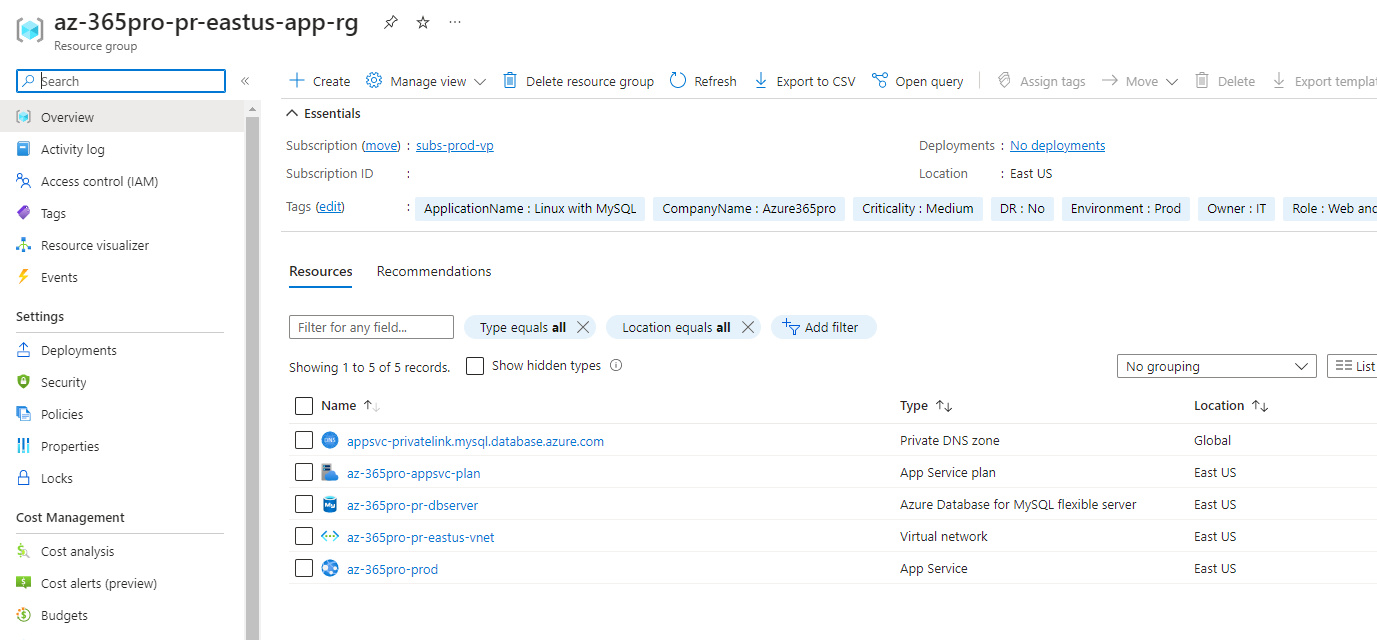Screen dimensions: 1377x640
Task: Click the Locks padlock icon
Action: [23, 478]
